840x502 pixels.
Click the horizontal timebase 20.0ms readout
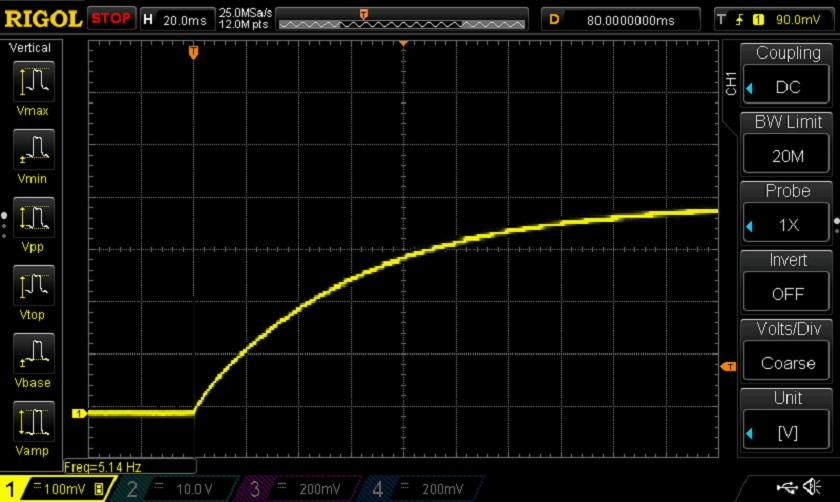click(178, 19)
